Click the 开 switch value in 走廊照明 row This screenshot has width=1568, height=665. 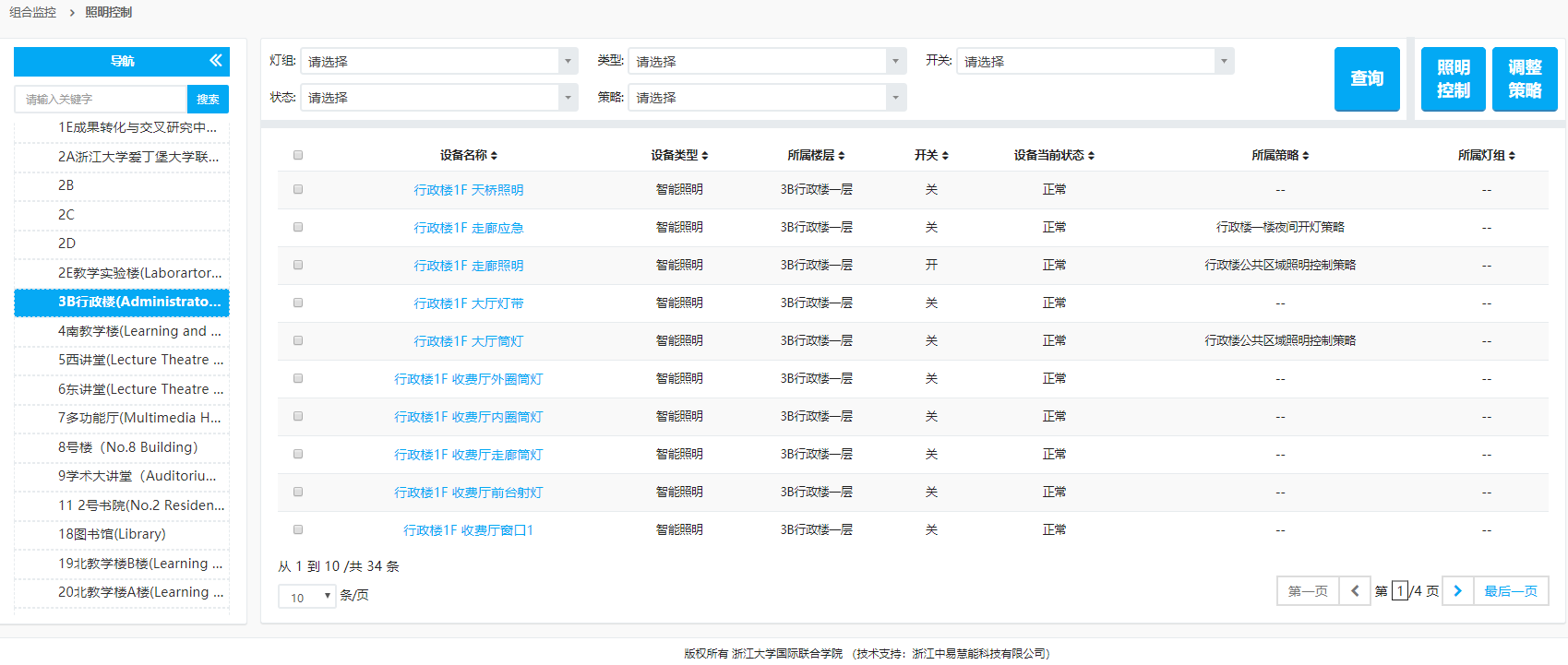click(932, 265)
